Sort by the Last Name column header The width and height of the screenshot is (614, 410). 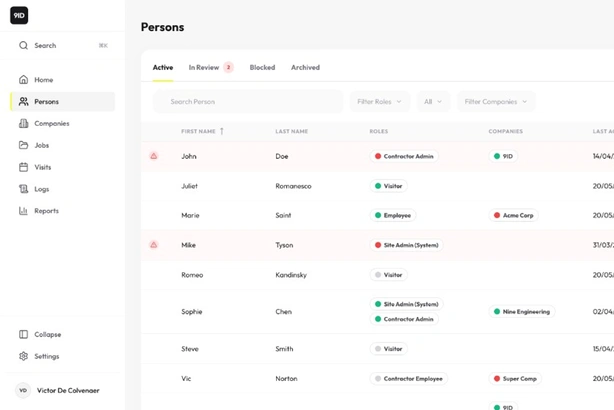pyautogui.click(x=291, y=131)
